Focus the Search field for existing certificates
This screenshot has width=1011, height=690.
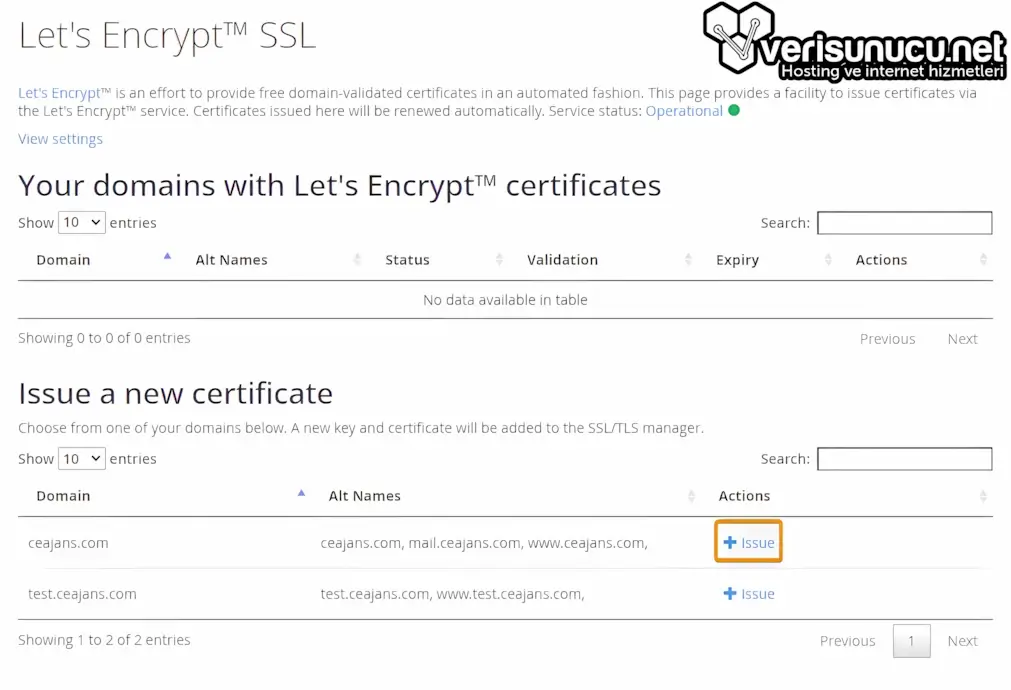pyautogui.click(x=904, y=223)
